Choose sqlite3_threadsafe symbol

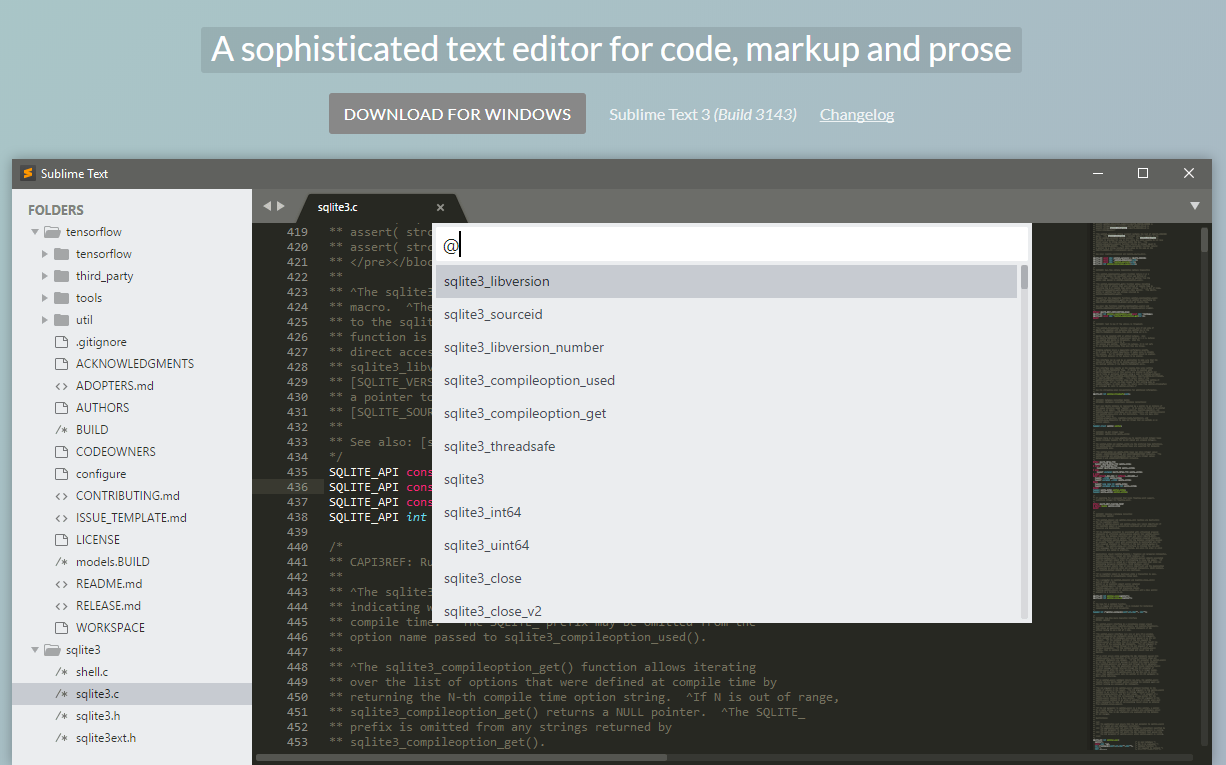click(x=726, y=446)
